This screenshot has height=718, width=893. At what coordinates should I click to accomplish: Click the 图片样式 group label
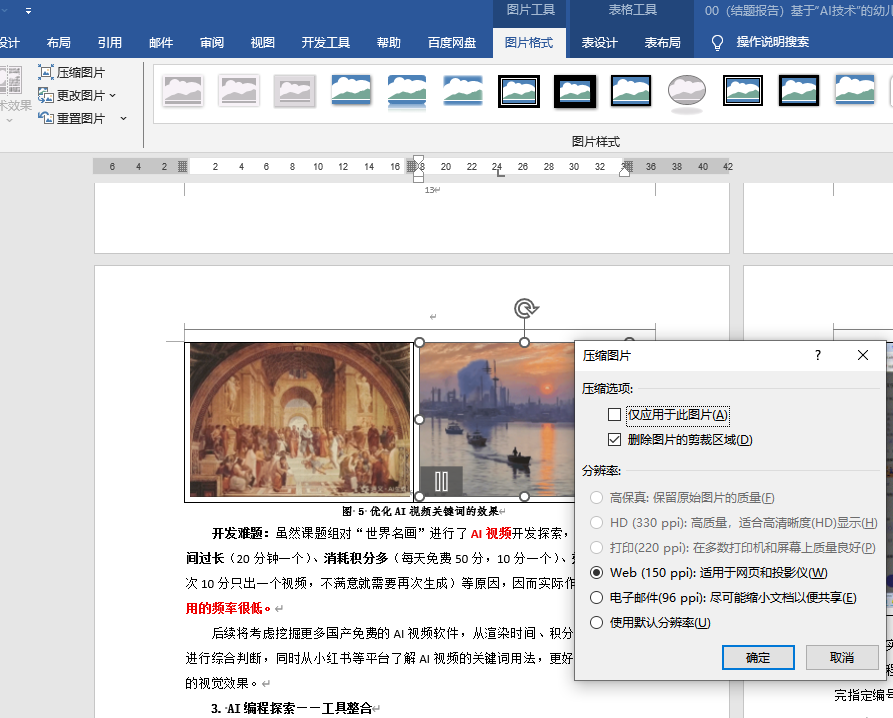click(x=596, y=141)
